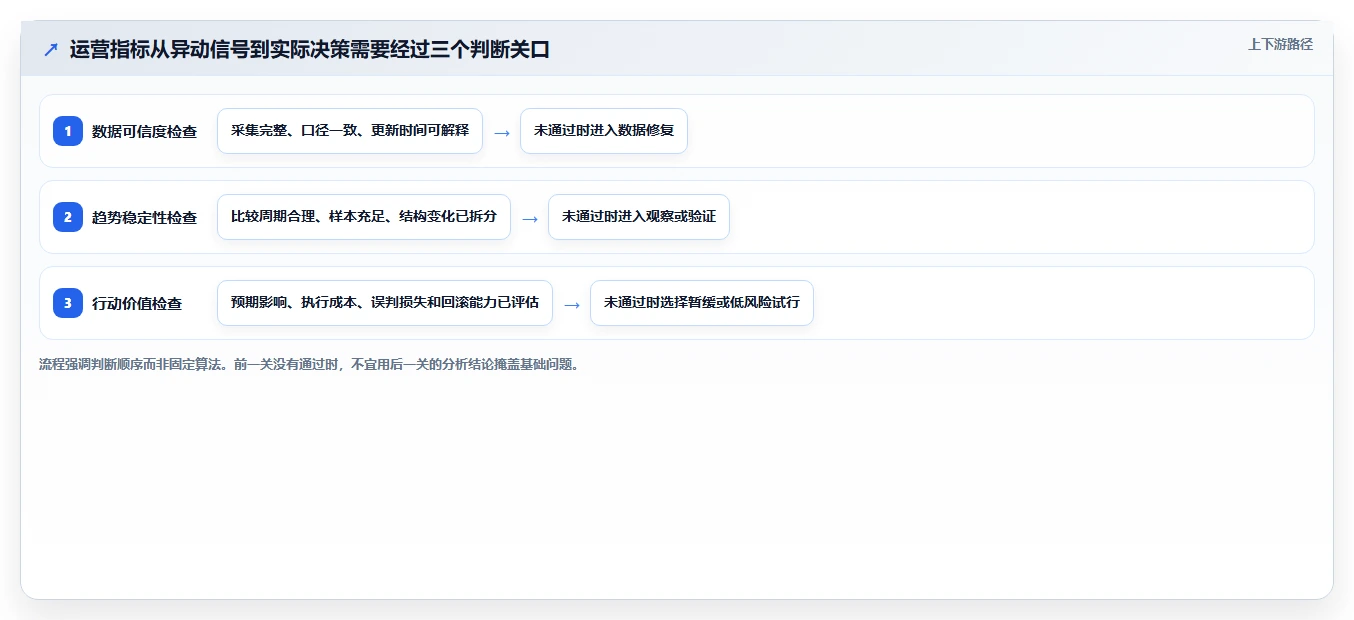Click the arrow before 未通过时进入观察或验证
1354x620 pixels.
click(x=530, y=218)
